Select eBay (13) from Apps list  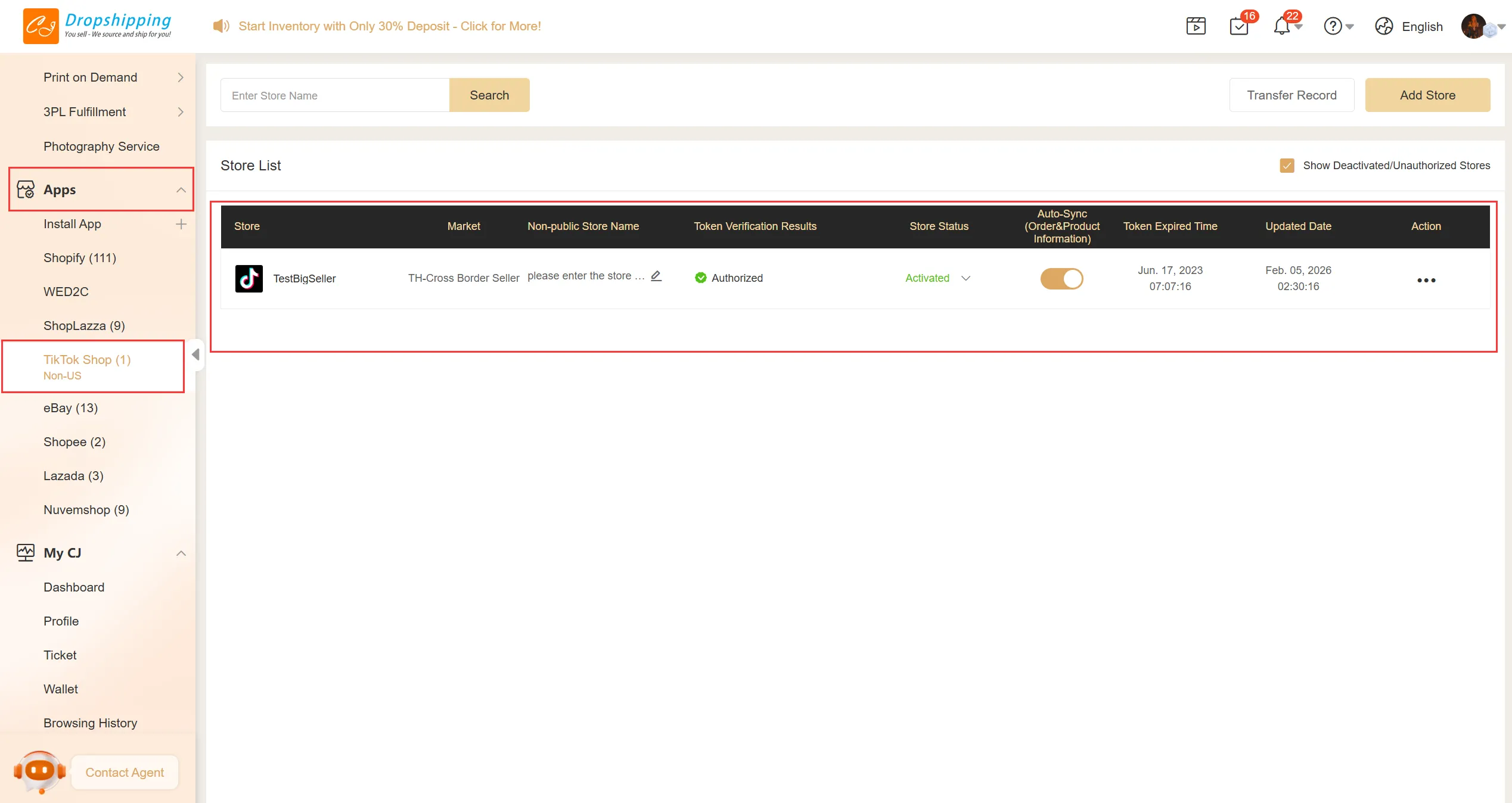[x=70, y=408]
